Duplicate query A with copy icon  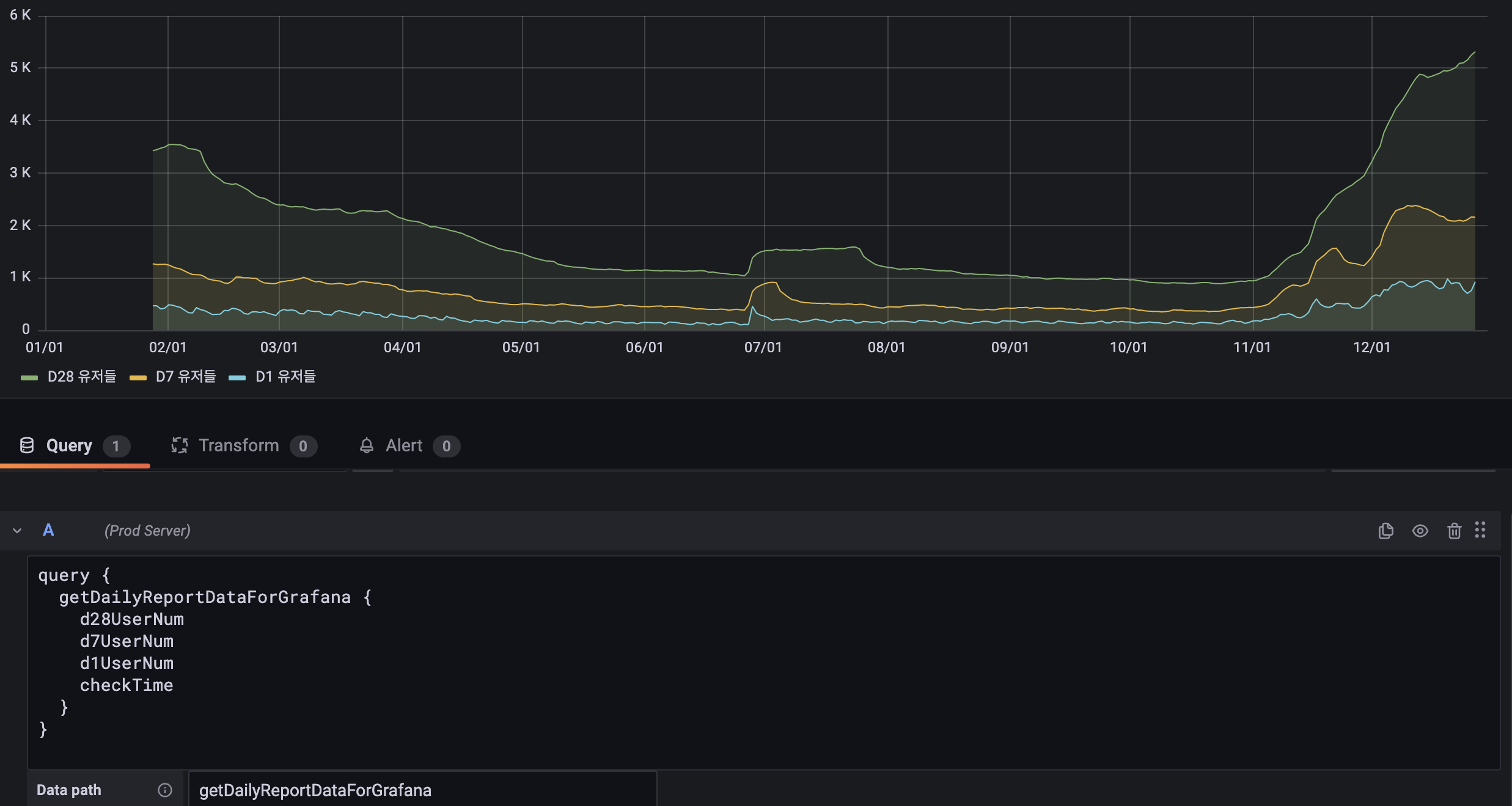[x=1385, y=531]
